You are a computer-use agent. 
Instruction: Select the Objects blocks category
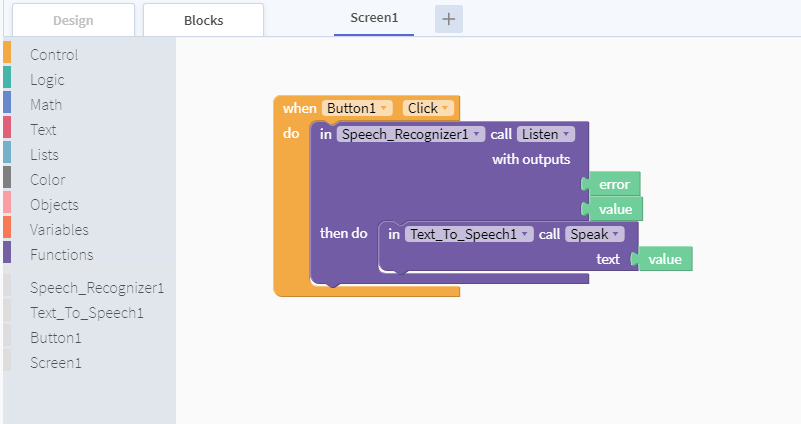(x=54, y=205)
